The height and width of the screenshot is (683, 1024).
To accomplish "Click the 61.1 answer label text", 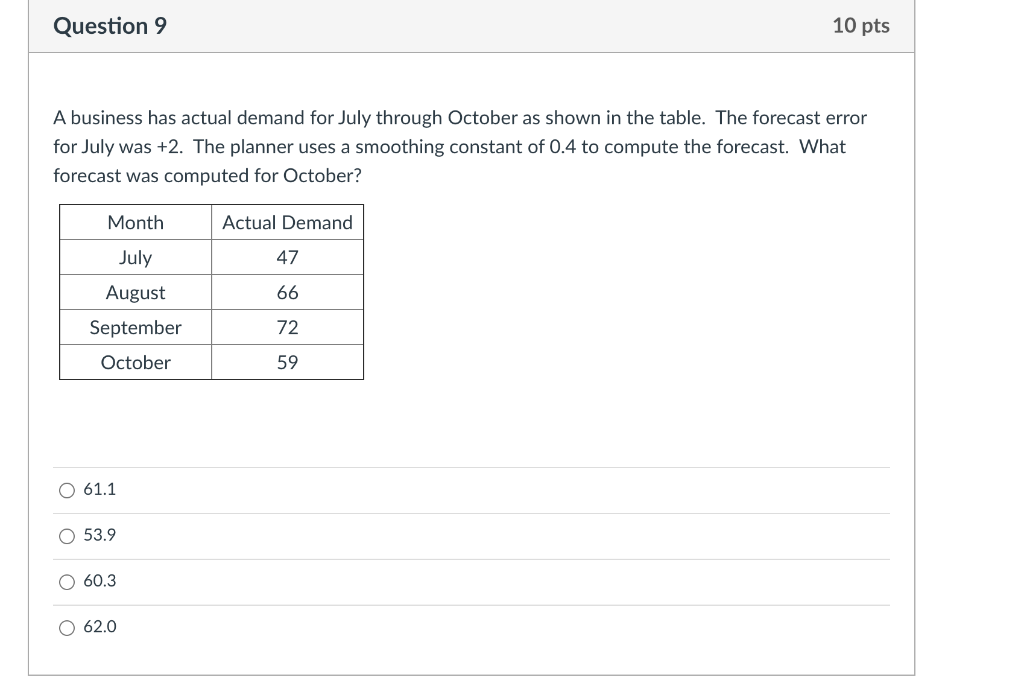I will coord(100,490).
